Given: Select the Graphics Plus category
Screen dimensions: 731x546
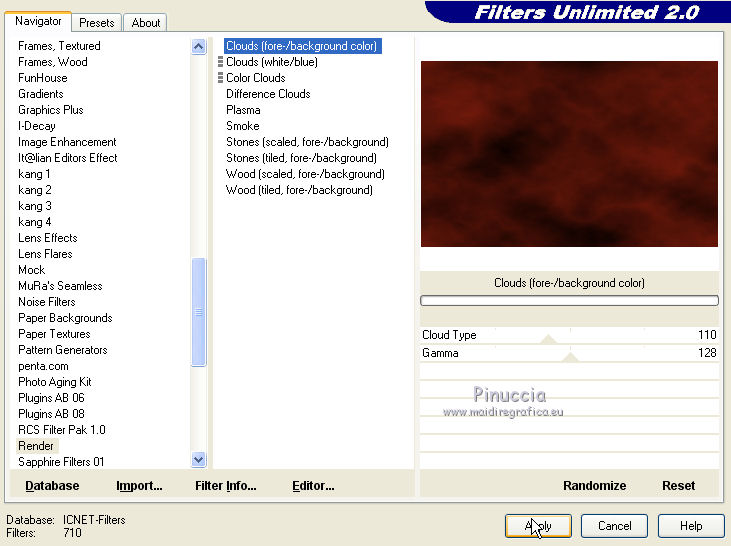Looking at the screenshot, I should [50, 110].
